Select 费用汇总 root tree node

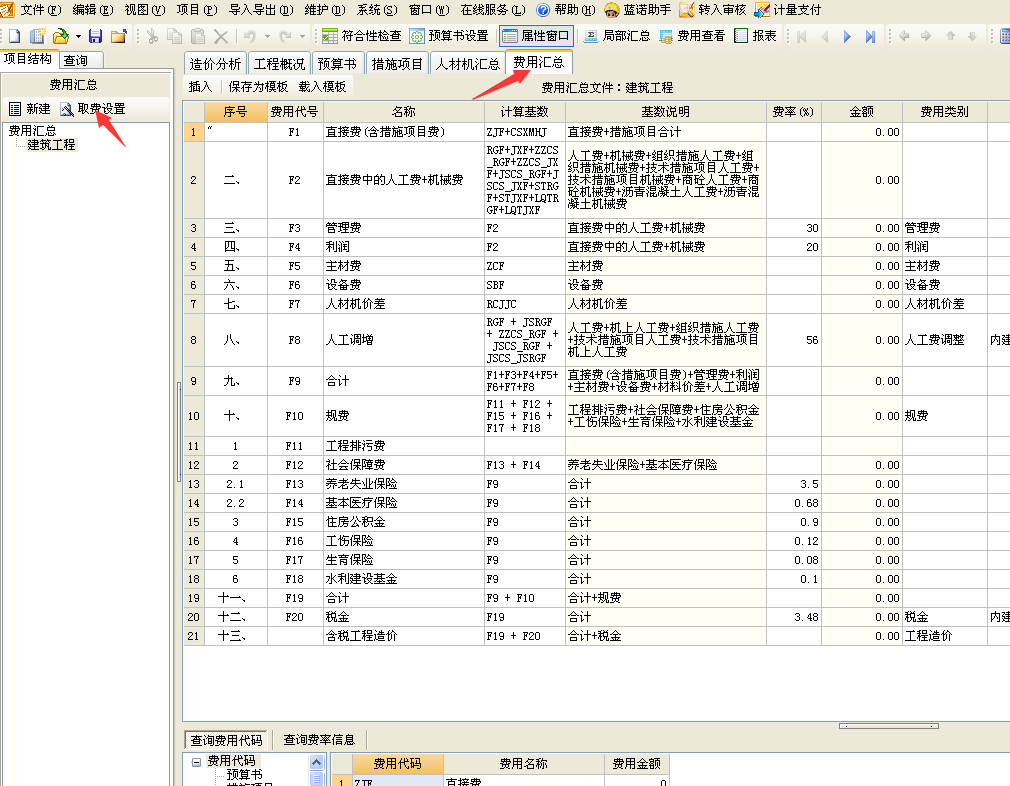pyautogui.click(x=32, y=131)
